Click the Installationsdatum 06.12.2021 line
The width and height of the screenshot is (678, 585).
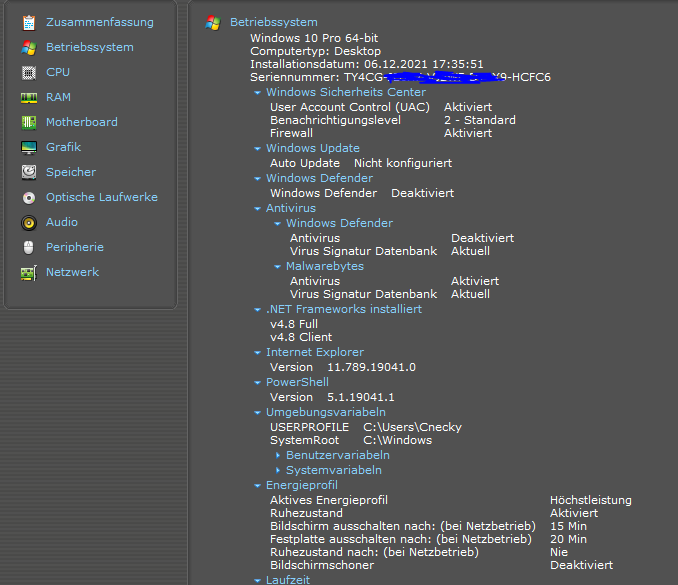click(367, 64)
